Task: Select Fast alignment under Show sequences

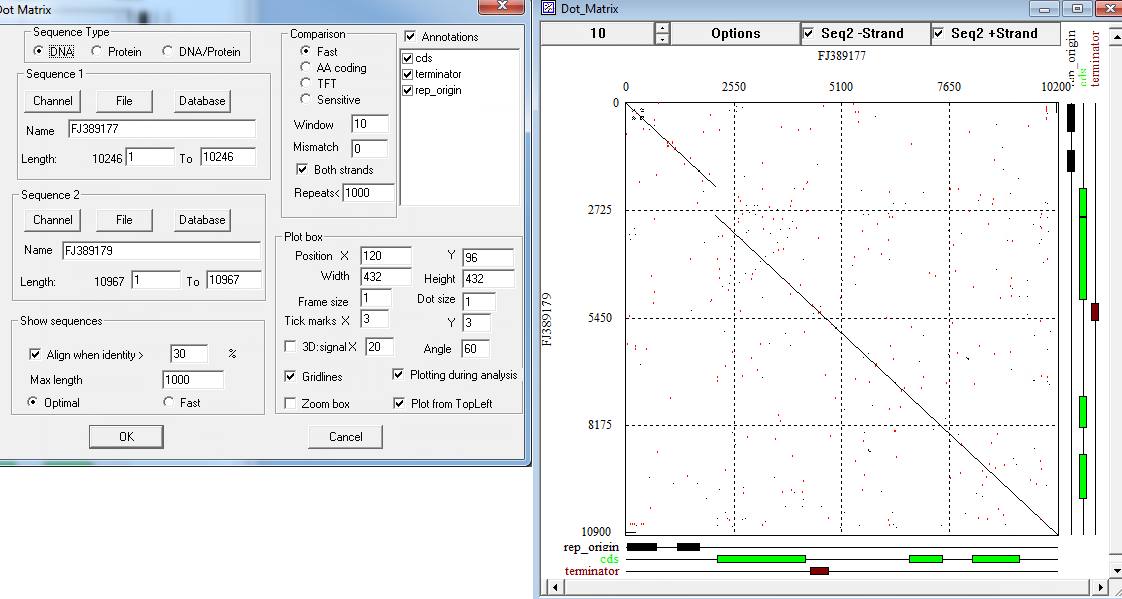Action: [168, 402]
